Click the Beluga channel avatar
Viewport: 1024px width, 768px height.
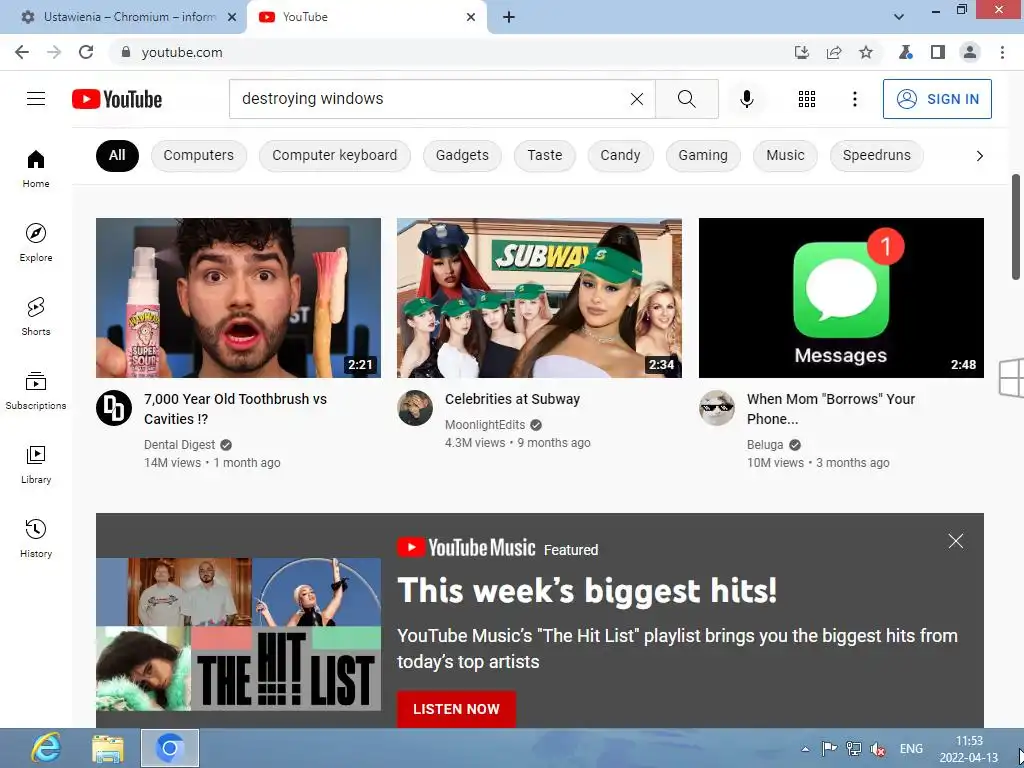click(717, 408)
